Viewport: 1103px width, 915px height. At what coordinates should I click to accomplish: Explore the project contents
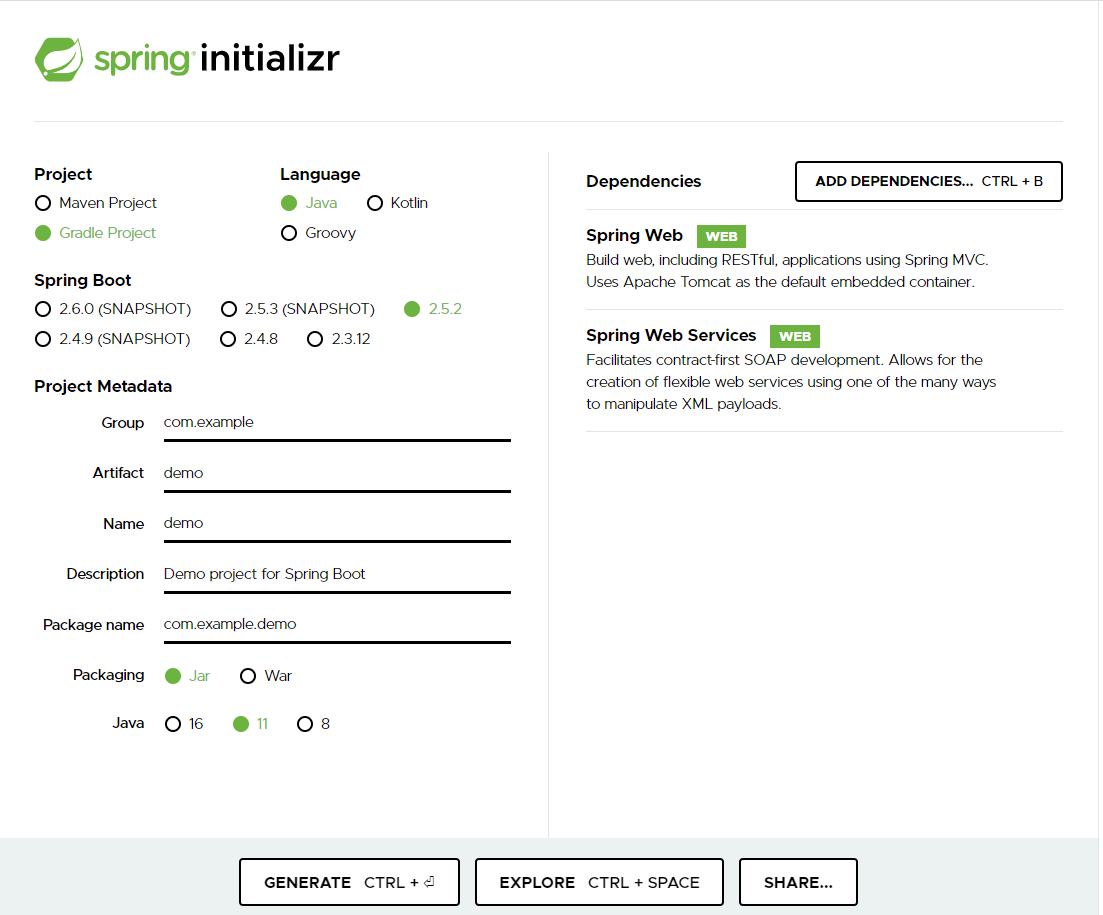click(x=599, y=882)
